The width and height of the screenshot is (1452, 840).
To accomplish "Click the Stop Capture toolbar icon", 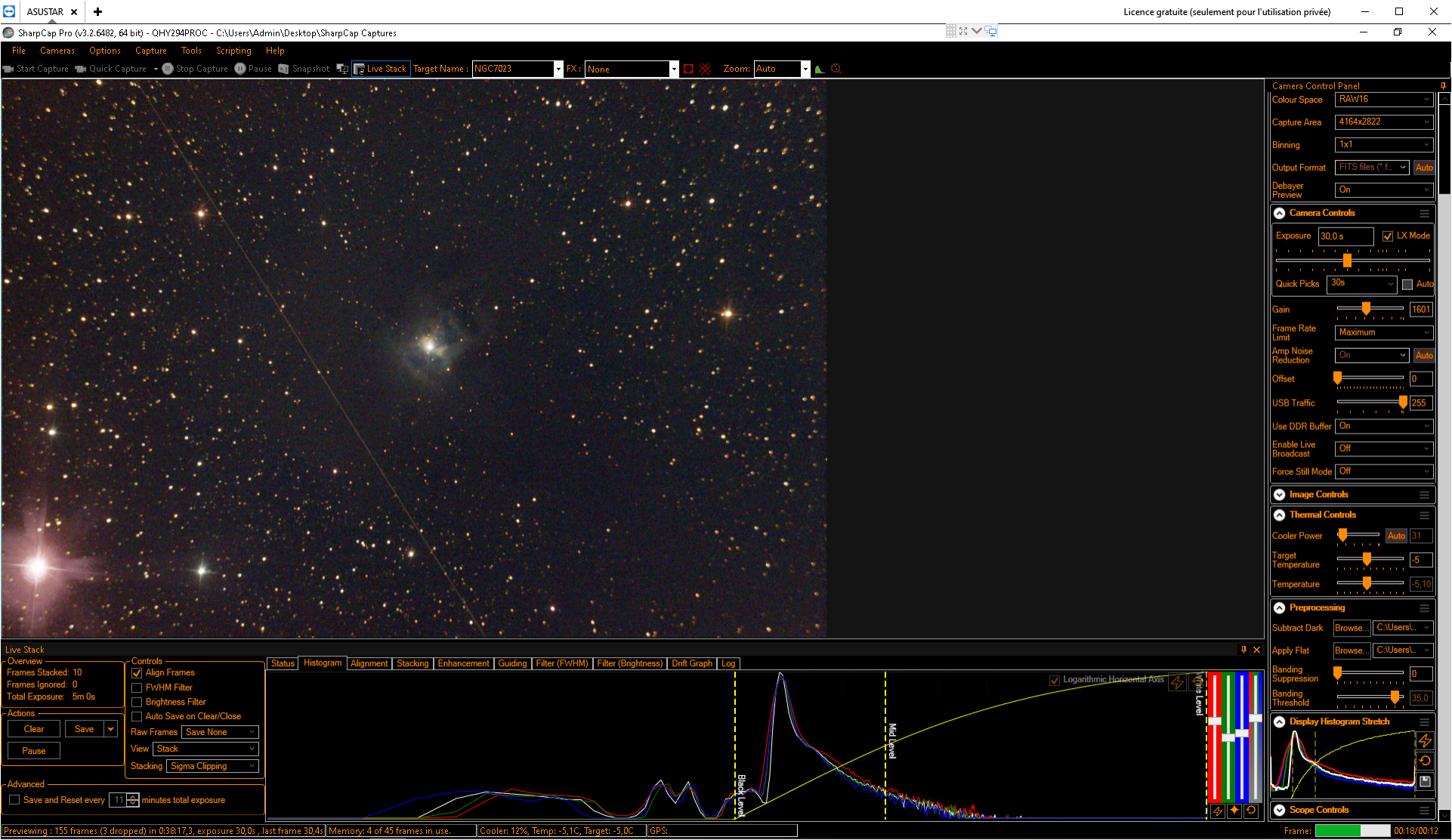I will (168, 69).
